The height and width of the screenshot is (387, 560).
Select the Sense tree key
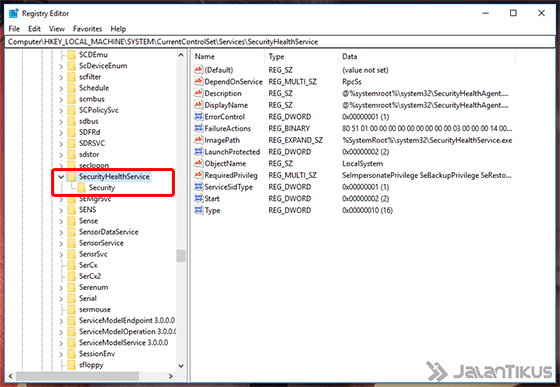[x=88, y=221]
